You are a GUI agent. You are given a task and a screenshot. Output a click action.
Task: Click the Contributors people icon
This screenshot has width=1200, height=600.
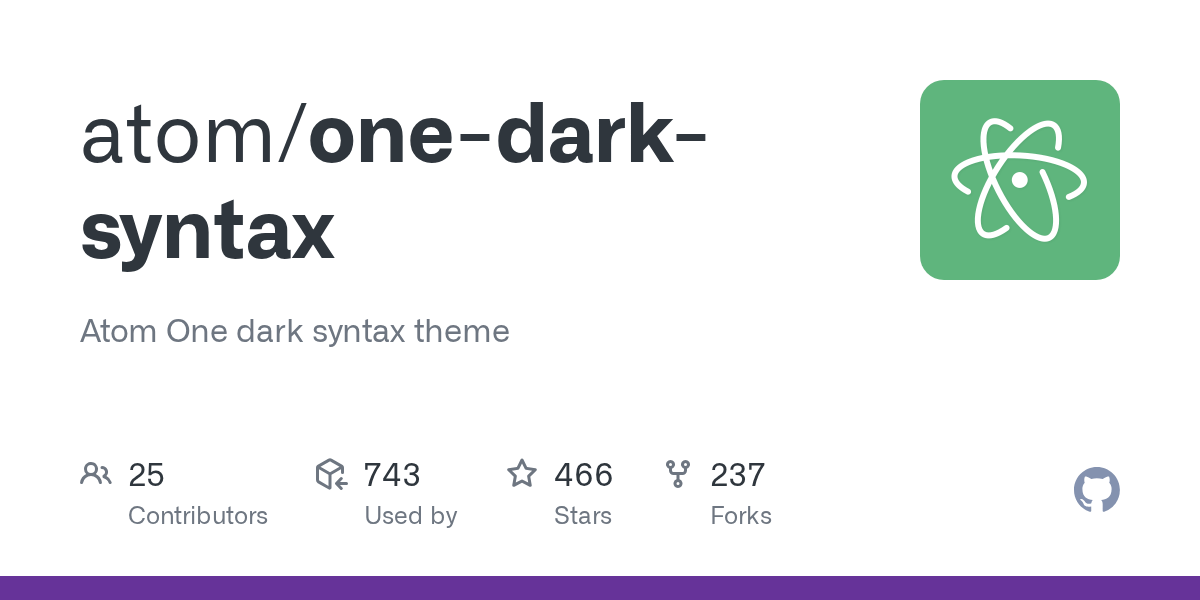[96, 474]
